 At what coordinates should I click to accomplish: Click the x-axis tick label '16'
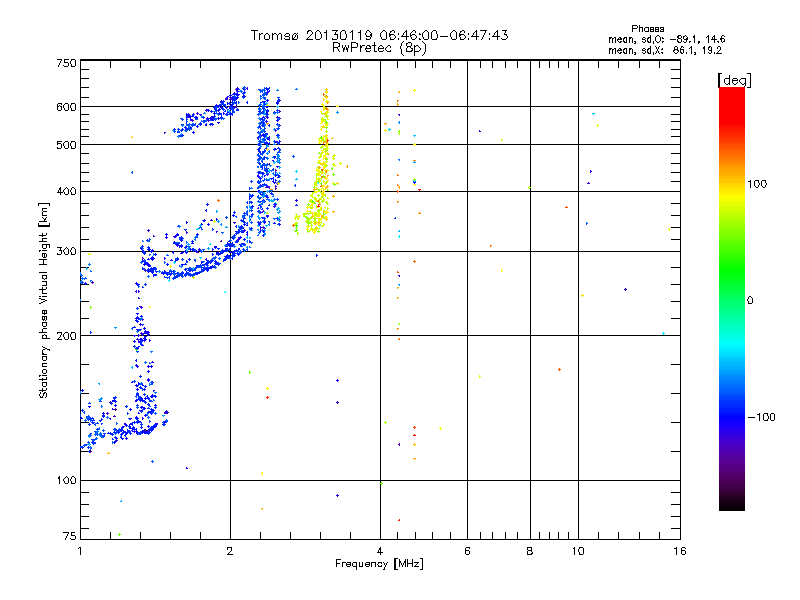tap(680, 551)
